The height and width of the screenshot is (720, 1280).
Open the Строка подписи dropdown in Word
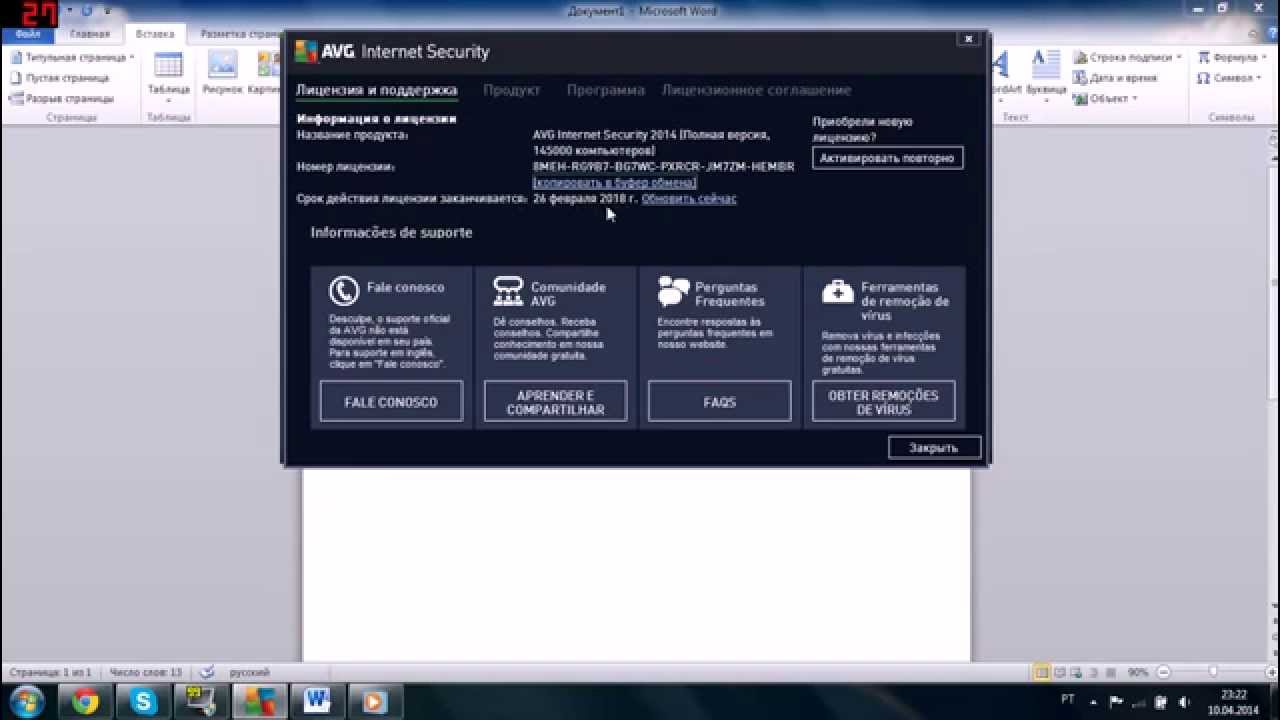tap(1127, 58)
